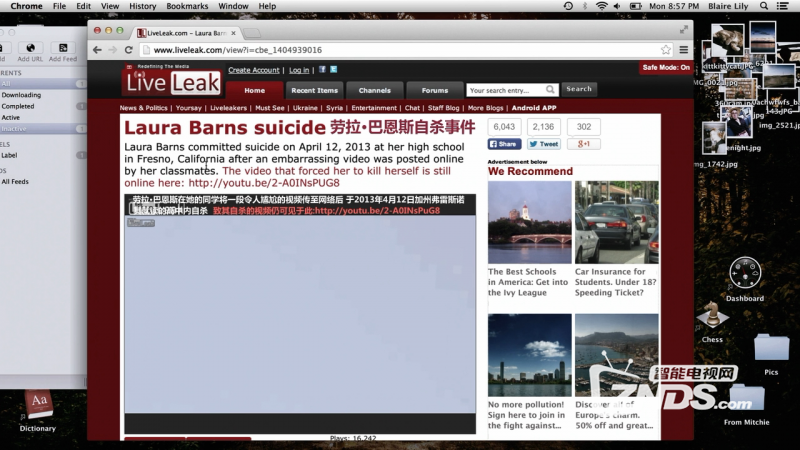This screenshot has width=800, height=450.
Task: Click the Mon 8:57 PM clock
Action: 674,6
